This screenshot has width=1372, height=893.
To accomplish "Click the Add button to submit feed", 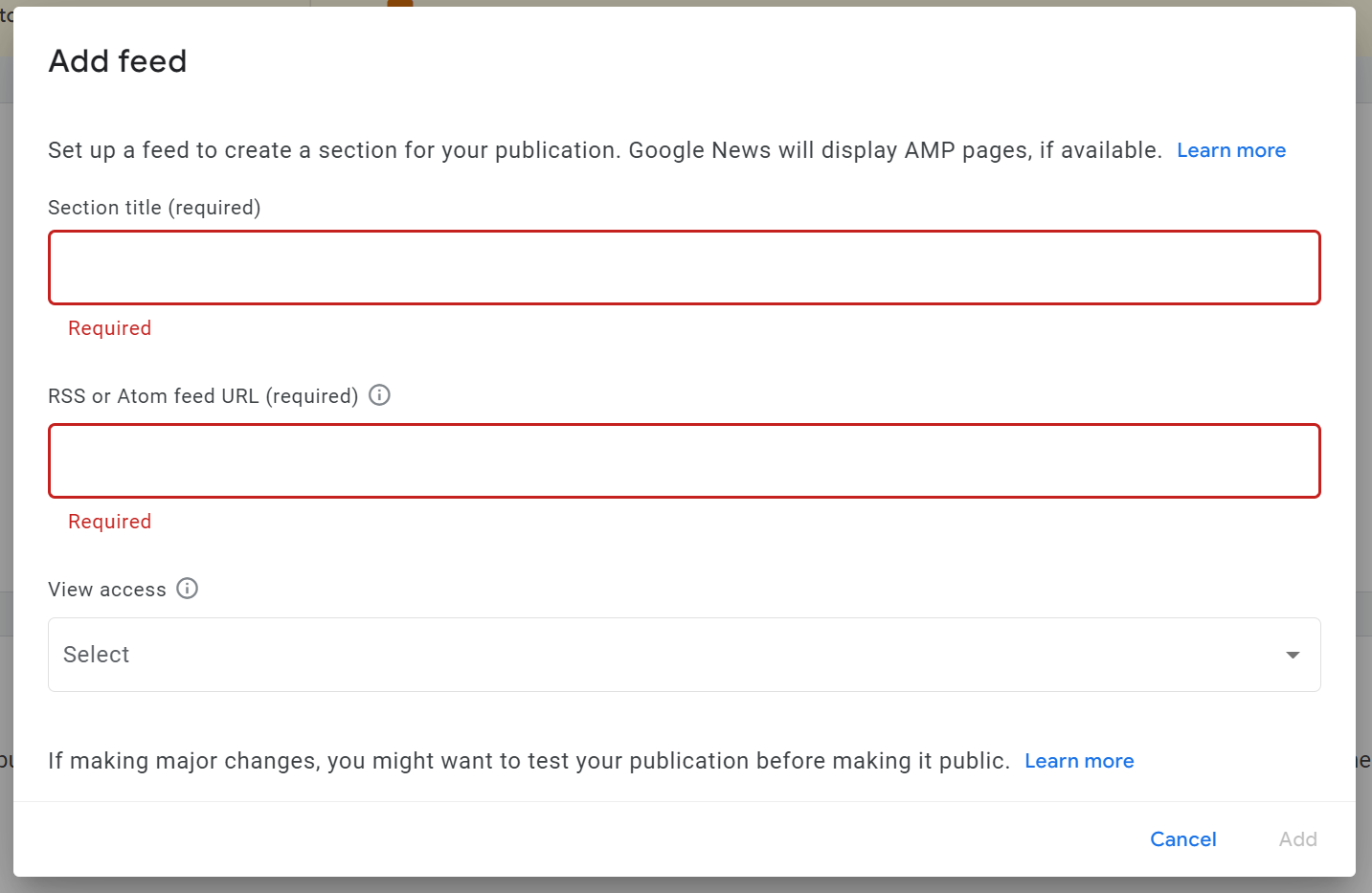I will point(1297,839).
